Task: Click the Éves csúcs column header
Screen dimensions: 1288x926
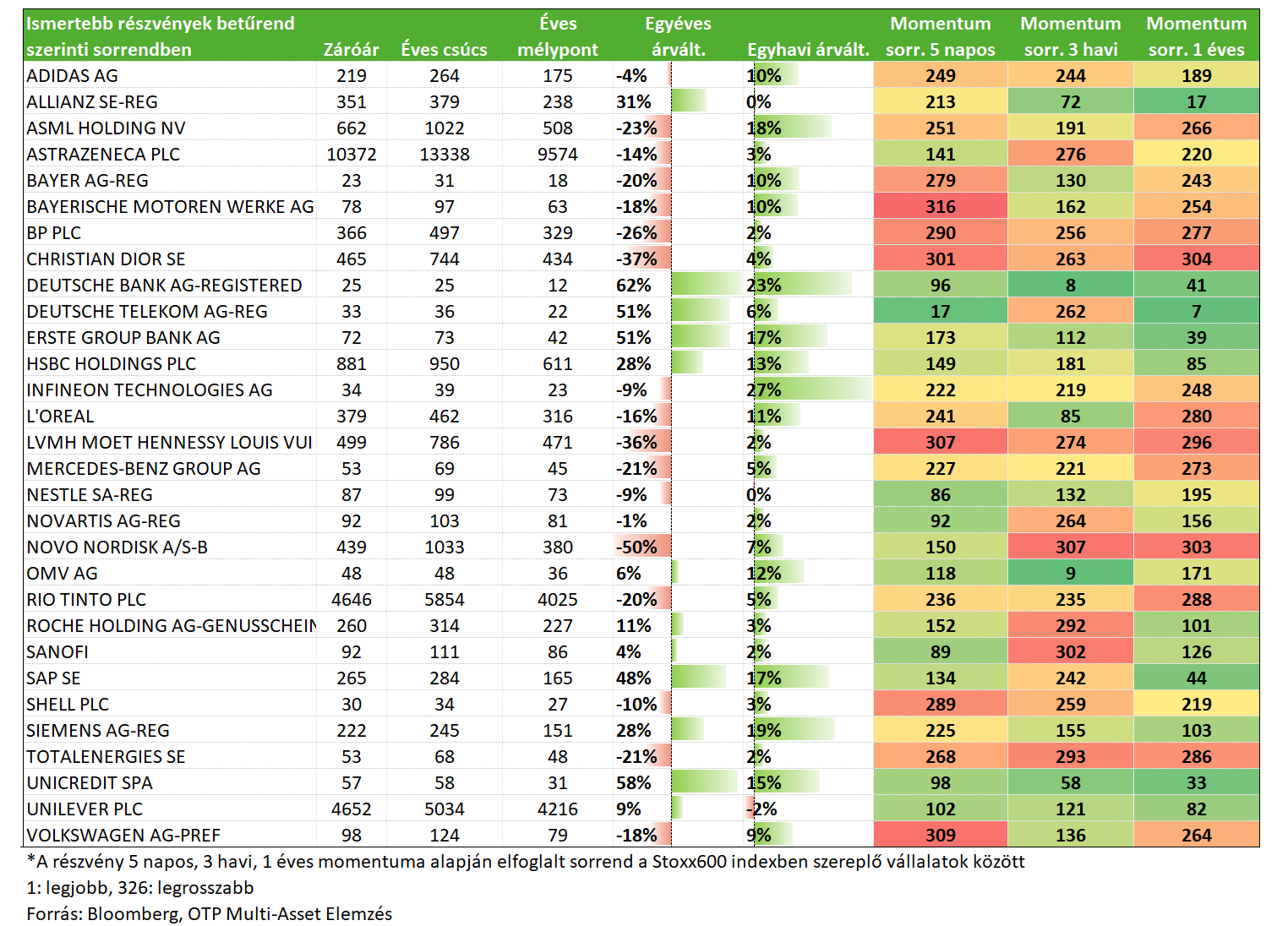Action: pos(444,49)
